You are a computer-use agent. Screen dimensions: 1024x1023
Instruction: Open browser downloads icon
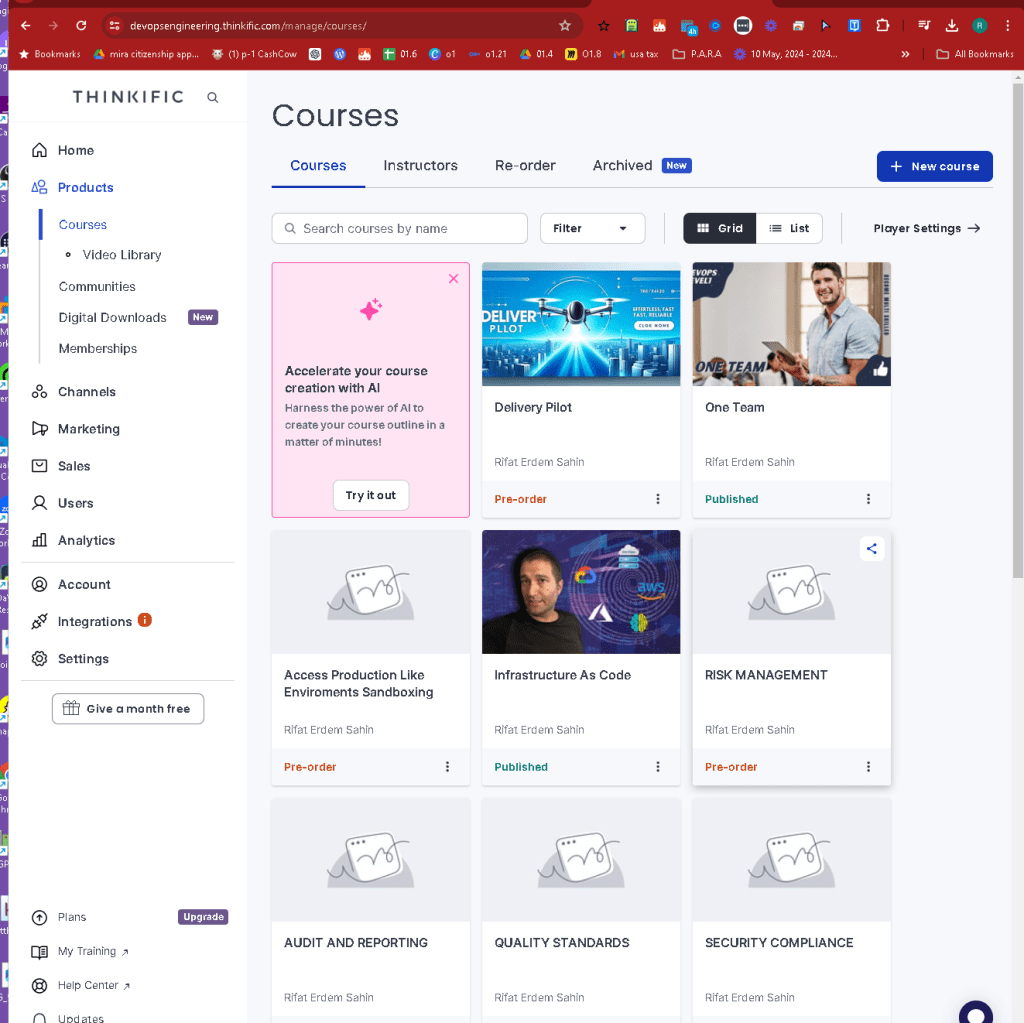(x=952, y=25)
